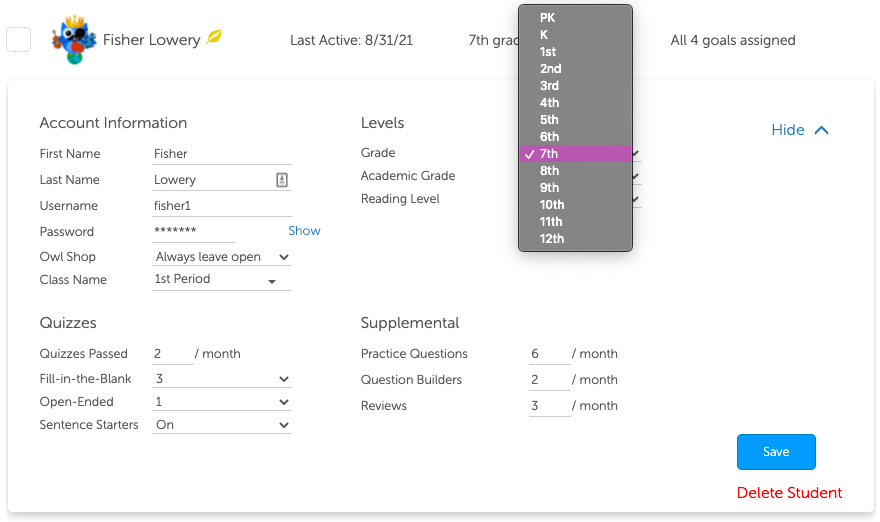The height and width of the screenshot is (522, 880).
Task: Click the Username input field
Action: point(222,206)
